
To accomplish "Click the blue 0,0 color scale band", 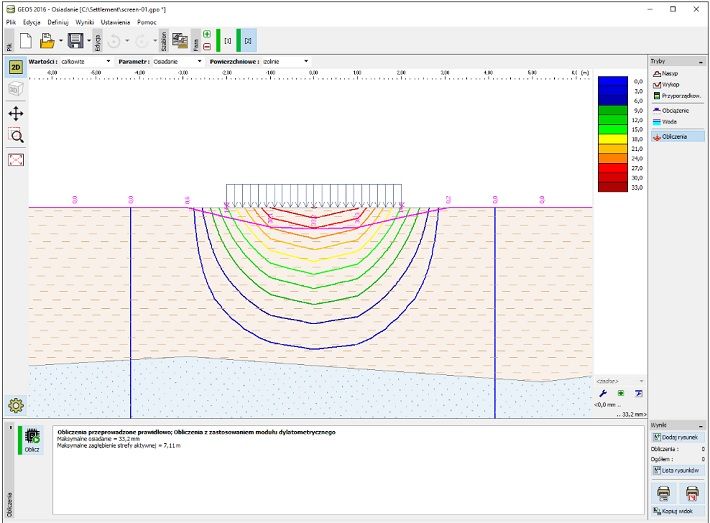I will point(613,81).
